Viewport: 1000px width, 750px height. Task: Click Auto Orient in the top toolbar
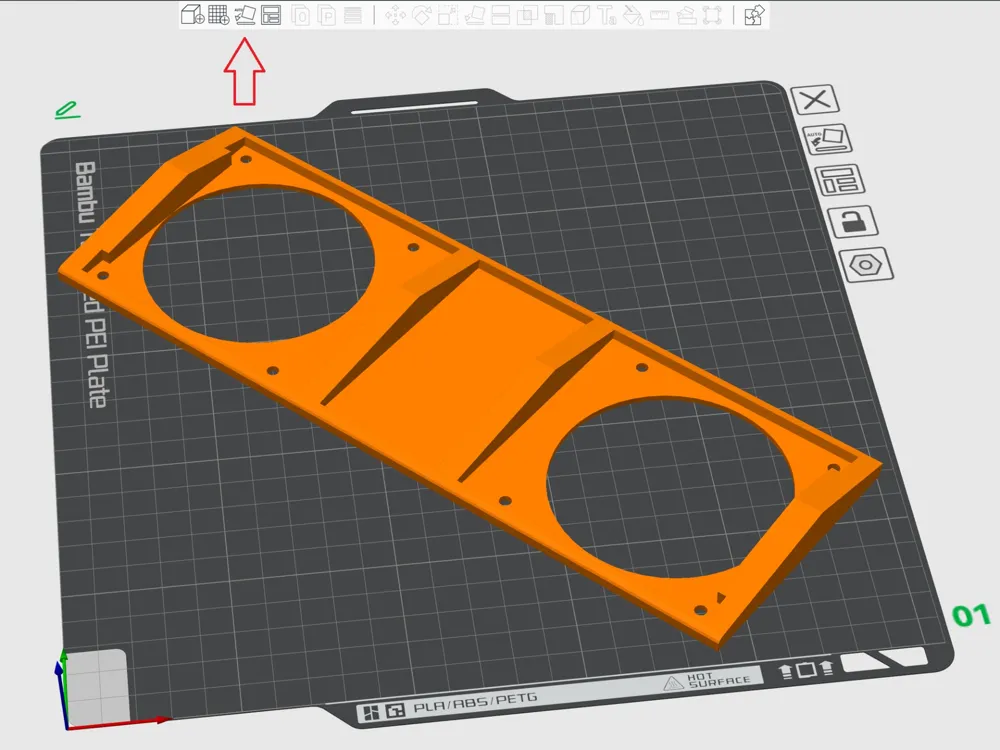tap(245, 15)
